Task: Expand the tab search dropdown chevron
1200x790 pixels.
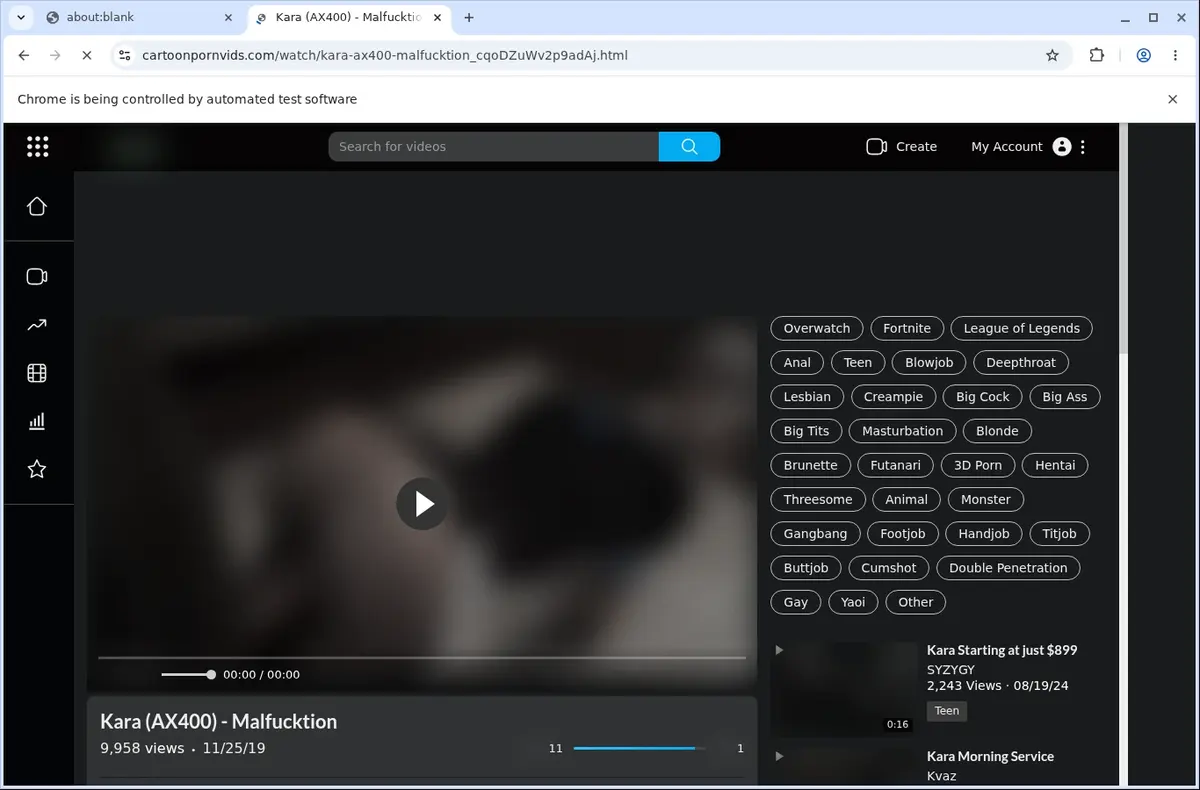Action: point(20,17)
